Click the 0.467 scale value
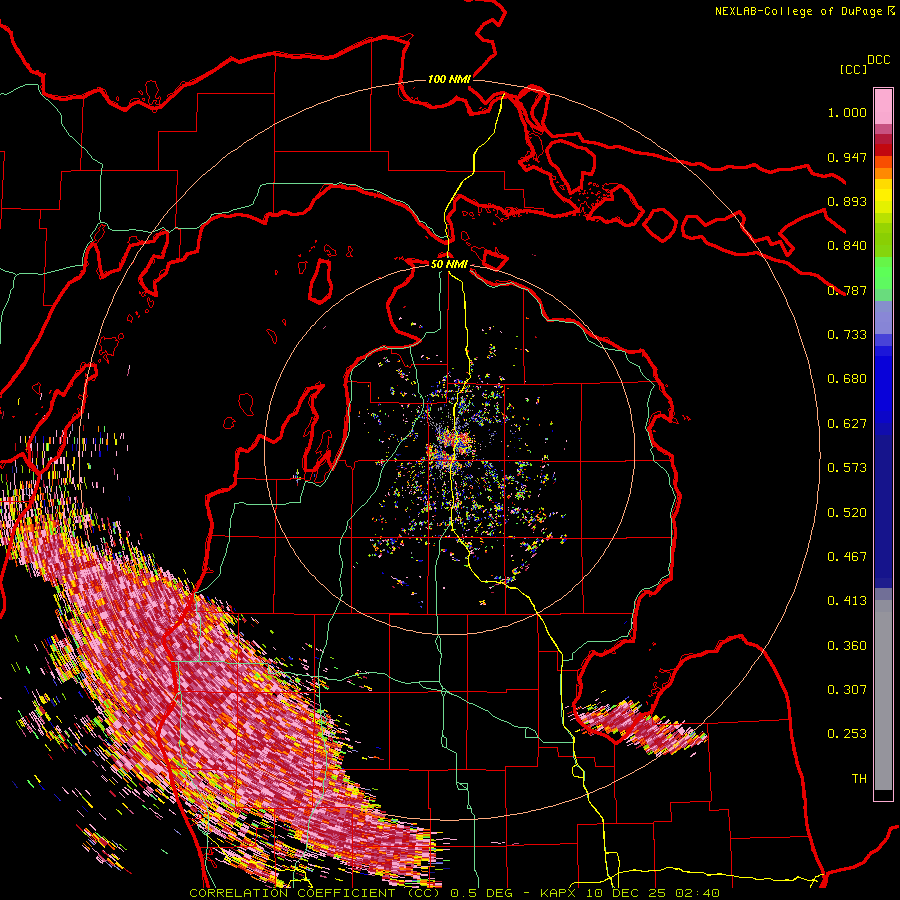 click(x=847, y=557)
